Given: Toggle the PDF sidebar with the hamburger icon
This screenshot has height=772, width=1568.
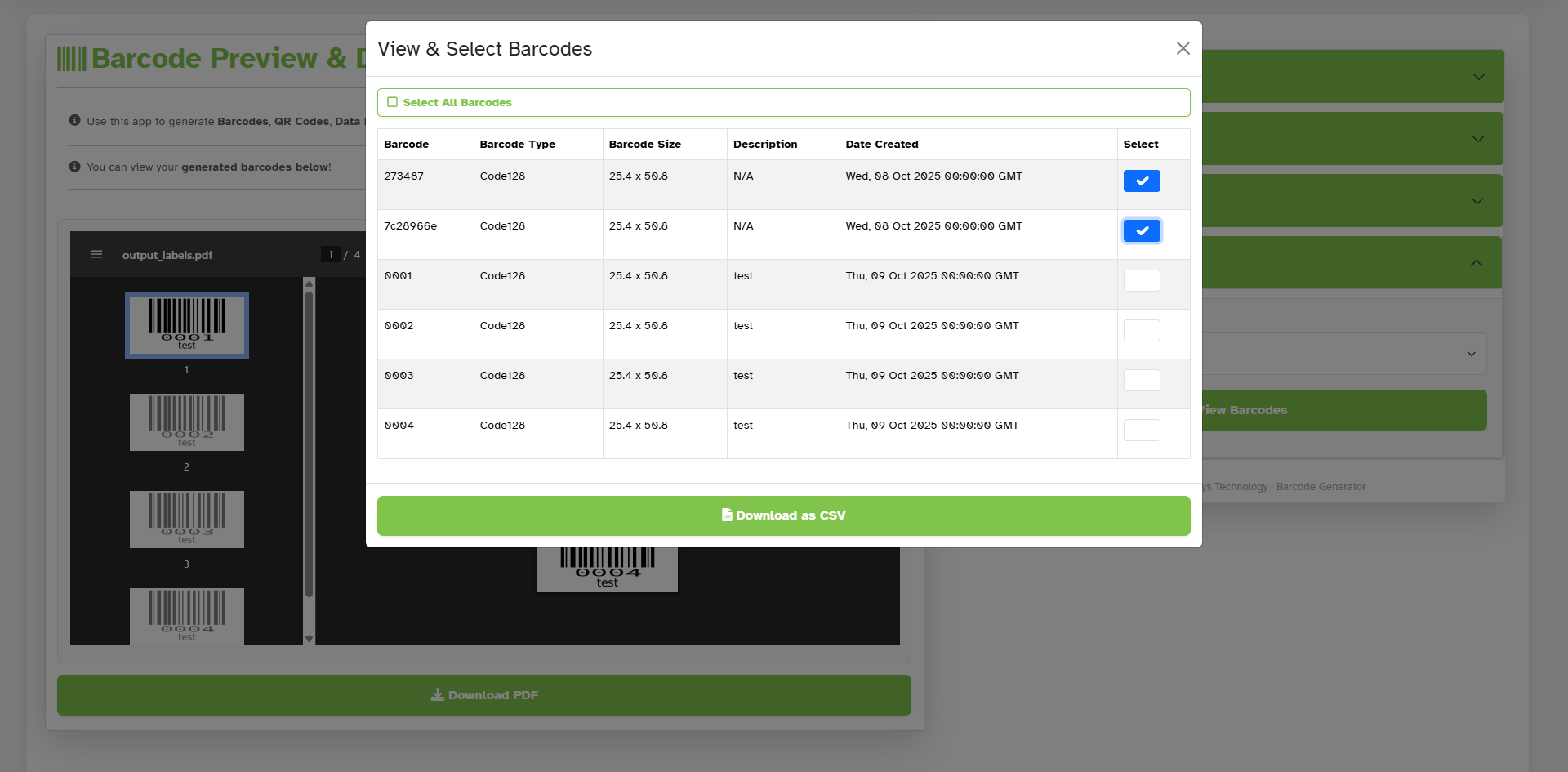Looking at the screenshot, I should 96,254.
